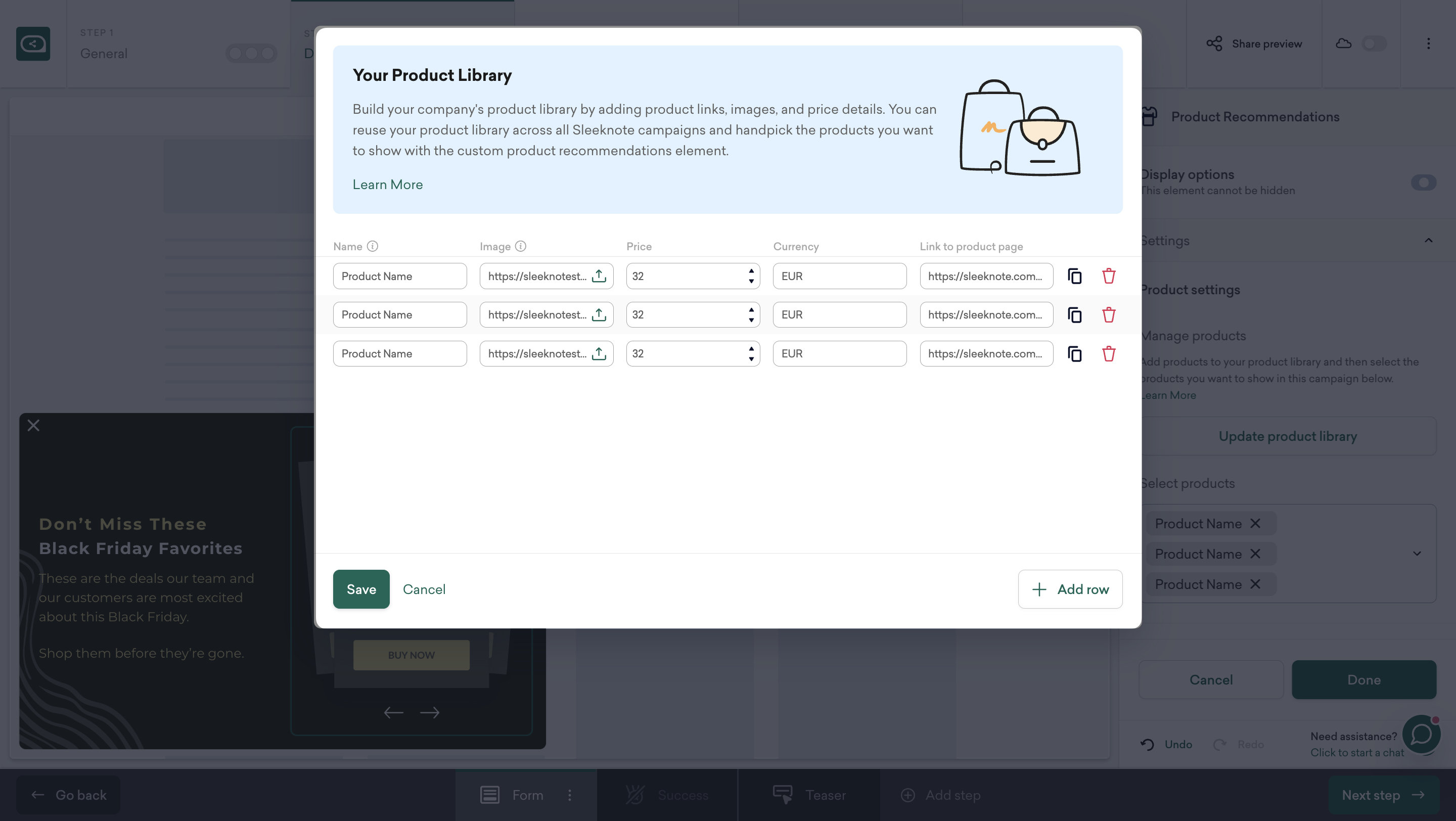This screenshot has height=821, width=1456.
Task: Toggle the switch next to cloud icon
Action: [1374, 43]
